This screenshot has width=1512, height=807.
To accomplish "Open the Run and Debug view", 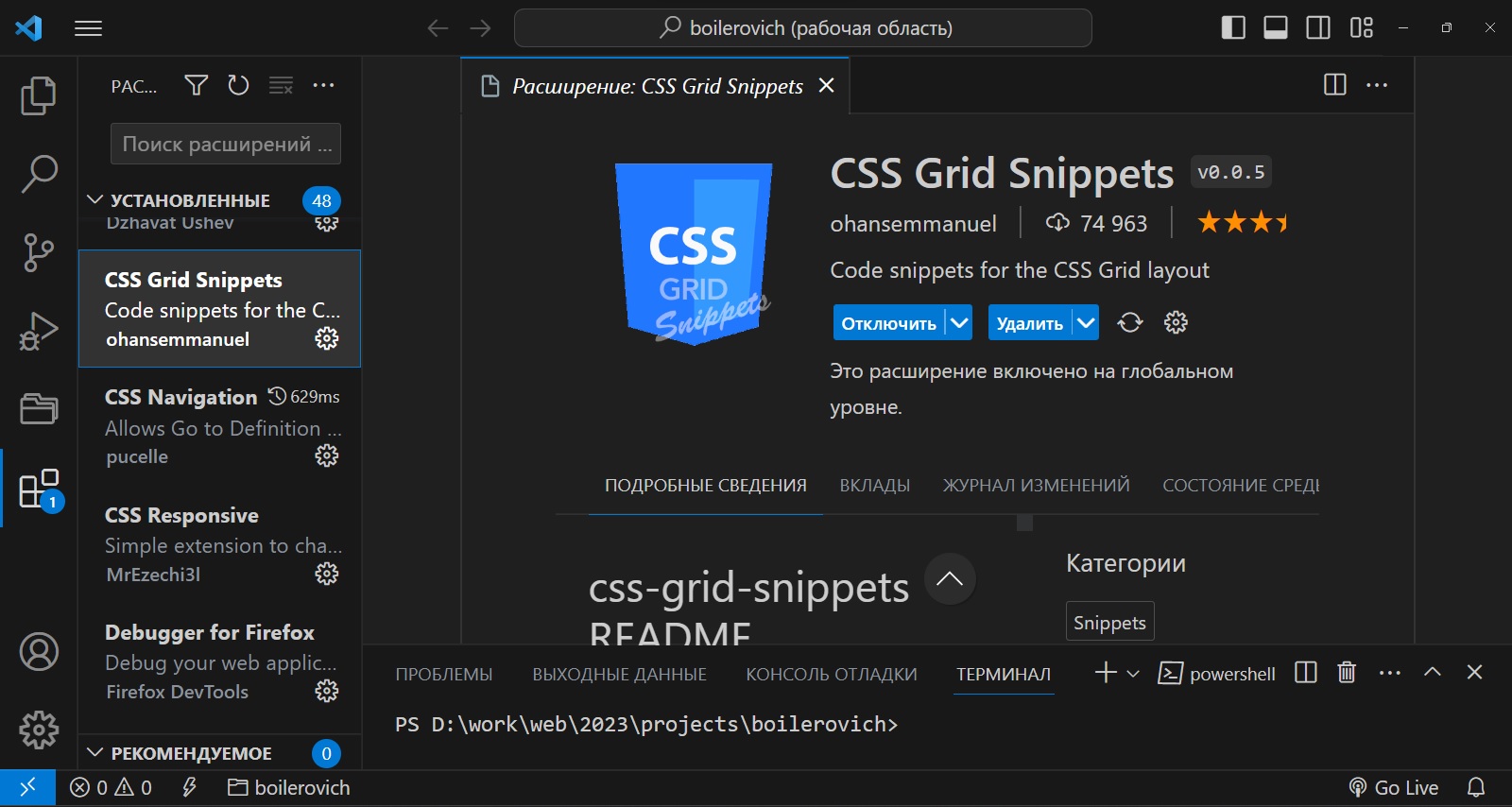I will (39, 331).
